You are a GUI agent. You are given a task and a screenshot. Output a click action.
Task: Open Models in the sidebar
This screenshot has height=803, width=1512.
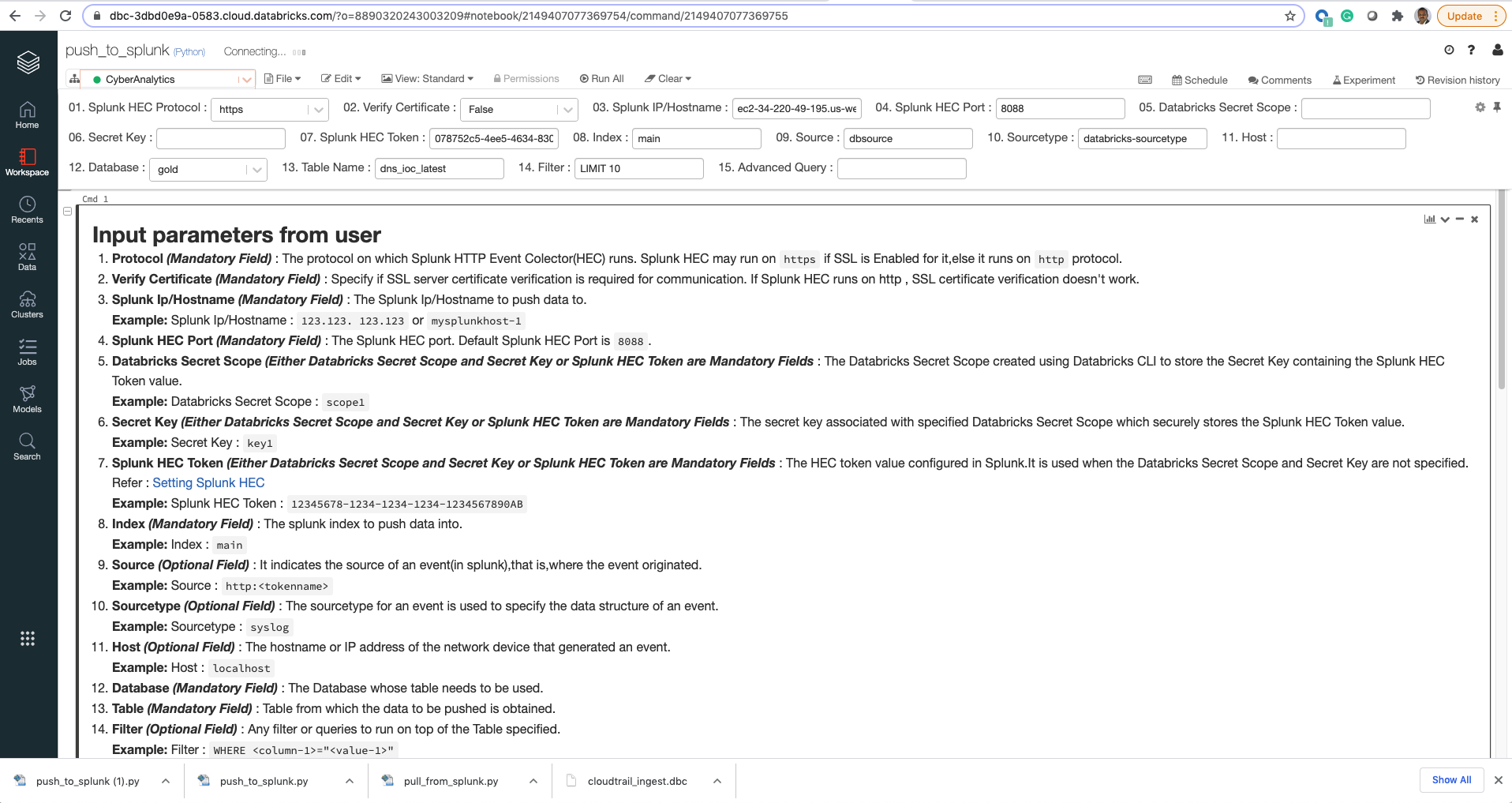tap(28, 400)
